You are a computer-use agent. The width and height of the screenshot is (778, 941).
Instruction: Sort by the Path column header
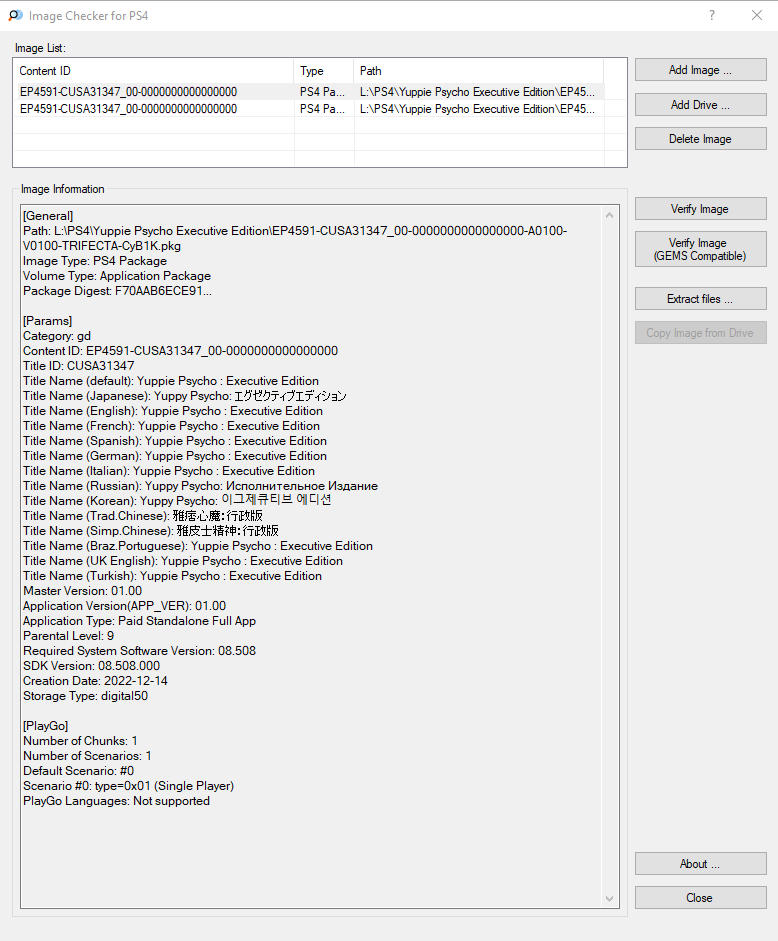click(x=478, y=71)
